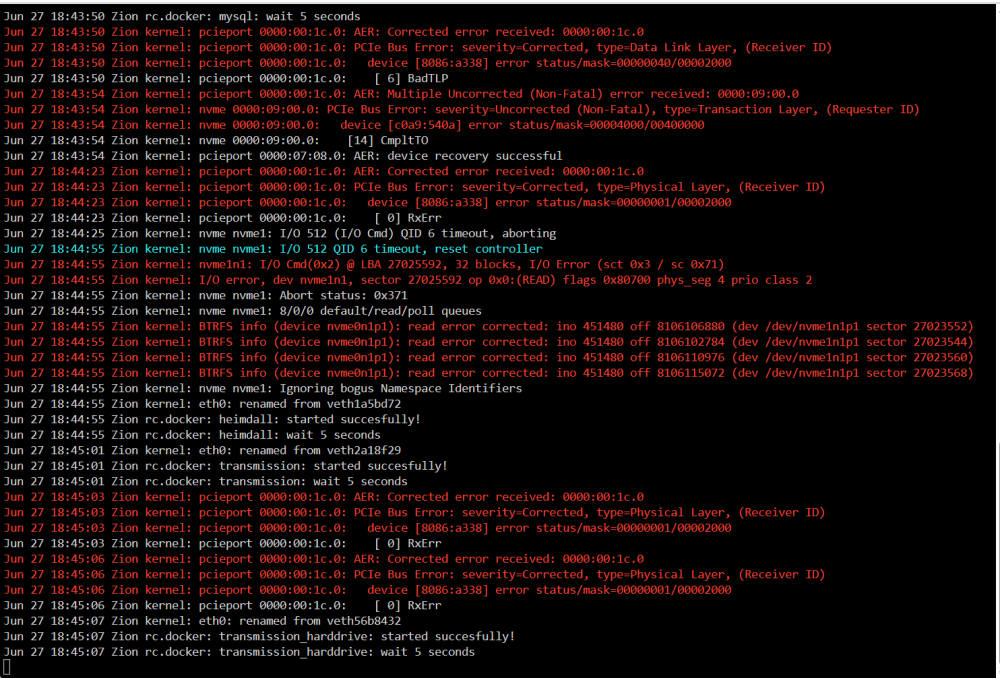Select 'transmission_harddrive: started succesfully!' line
Screen dimensions: 1000x678
[x=260, y=637]
